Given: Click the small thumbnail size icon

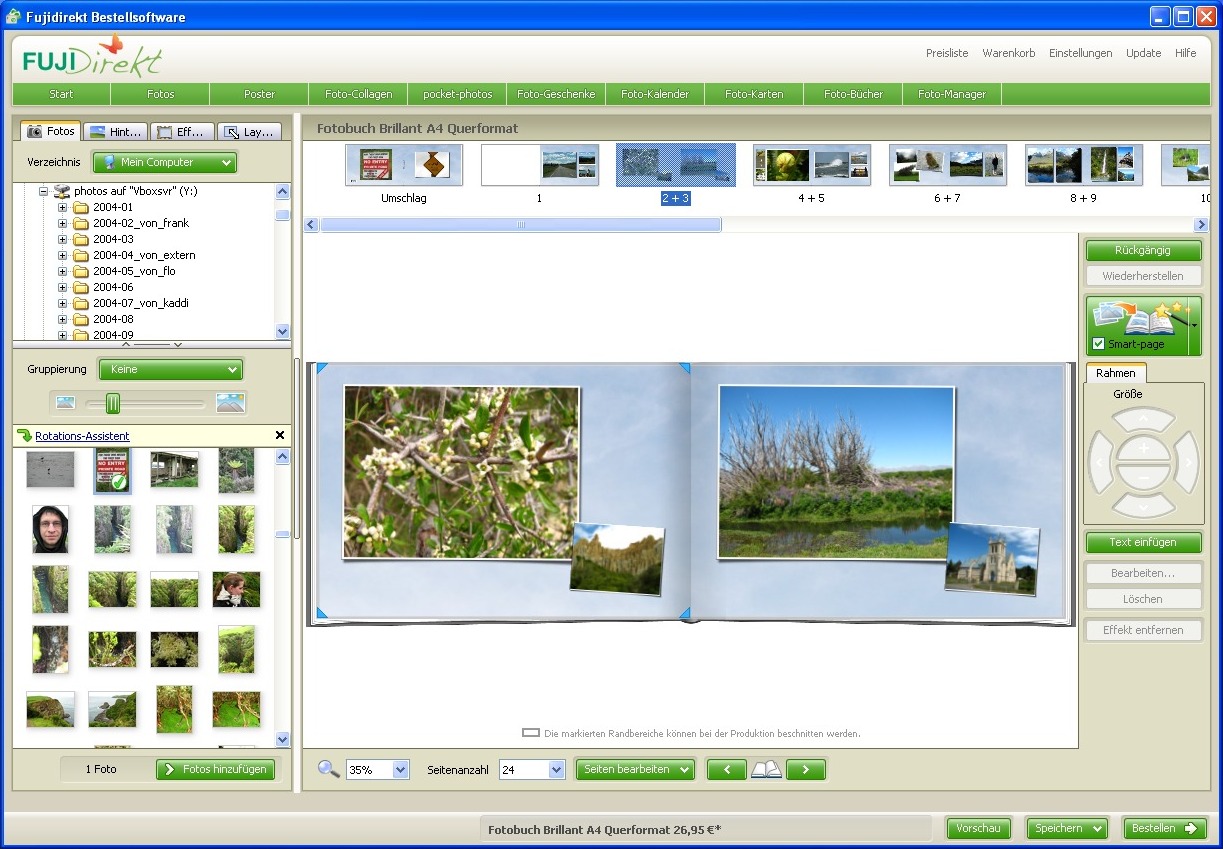Looking at the screenshot, I should 66,403.
